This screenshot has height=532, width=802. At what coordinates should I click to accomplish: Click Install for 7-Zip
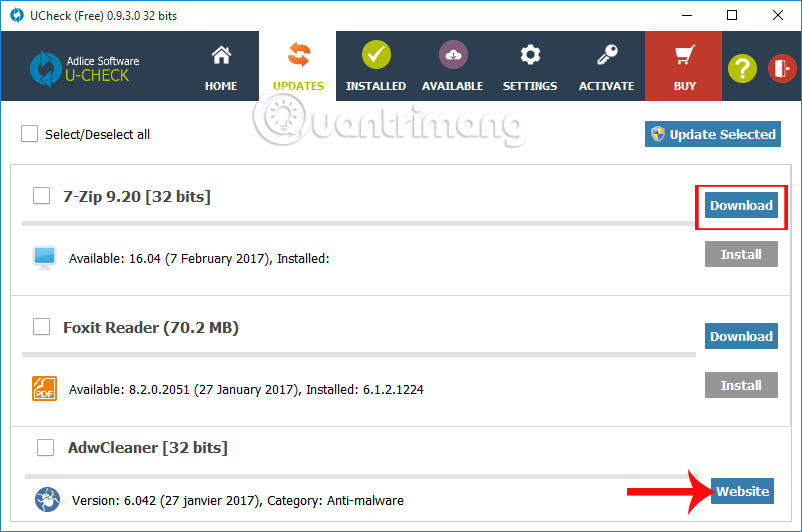741,254
